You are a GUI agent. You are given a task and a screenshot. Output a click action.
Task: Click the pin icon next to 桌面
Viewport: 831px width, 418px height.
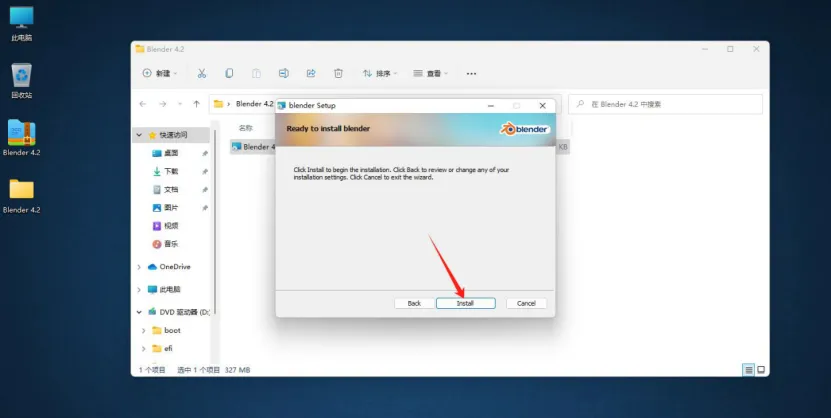(205, 154)
